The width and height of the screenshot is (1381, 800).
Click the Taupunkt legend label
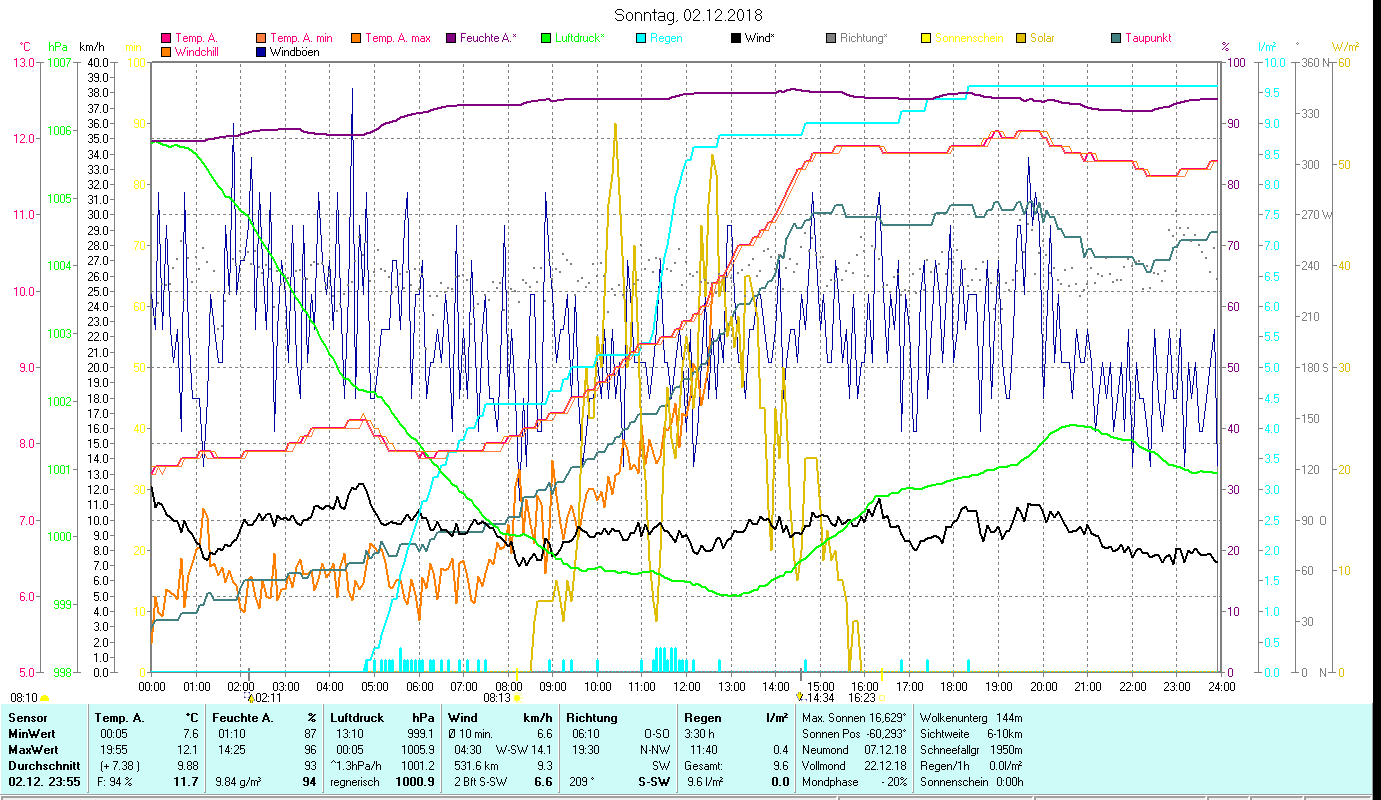point(1148,39)
